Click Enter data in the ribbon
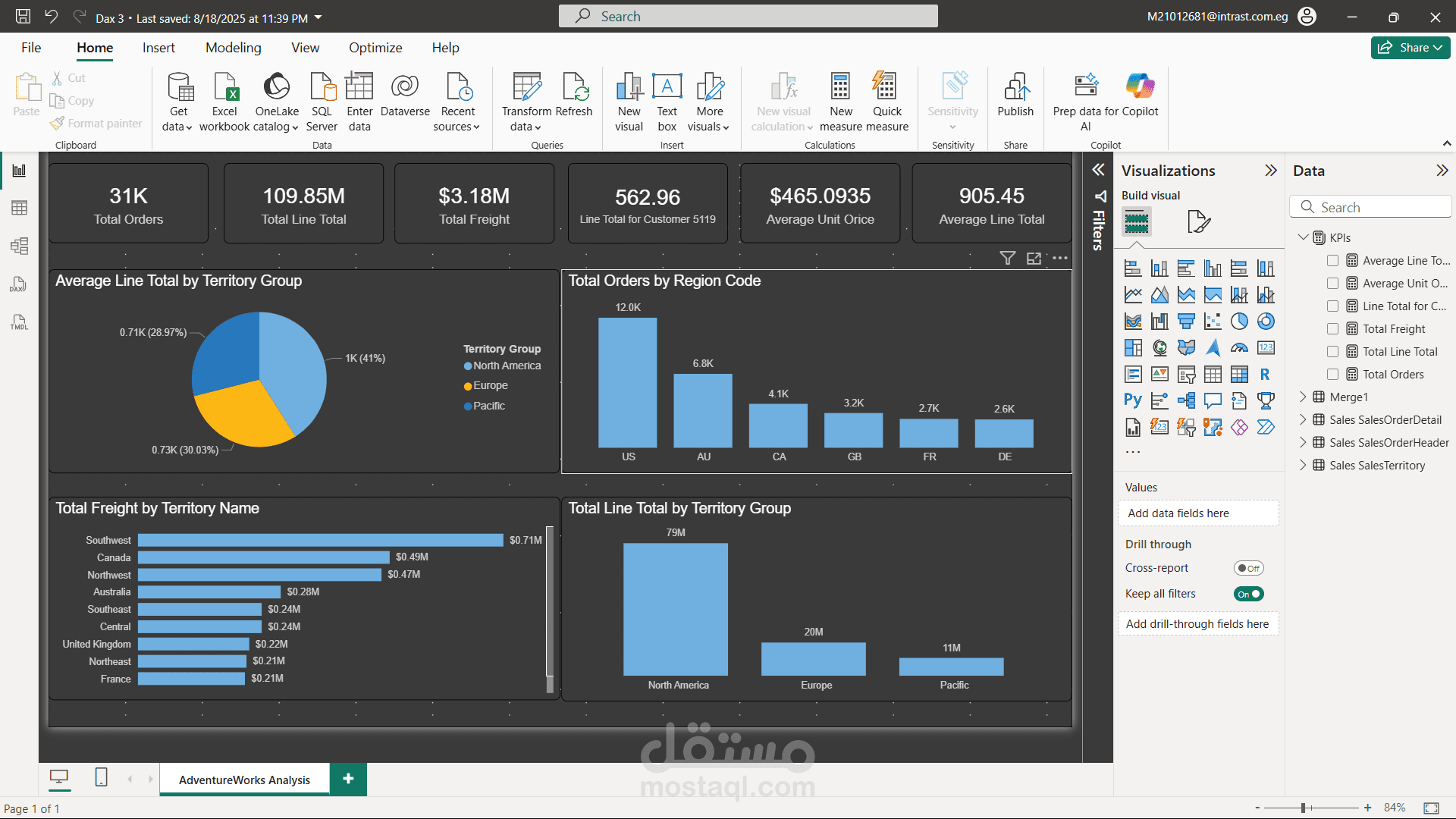The height and width of the screenshot is (819, 1456). click(359, 102)
